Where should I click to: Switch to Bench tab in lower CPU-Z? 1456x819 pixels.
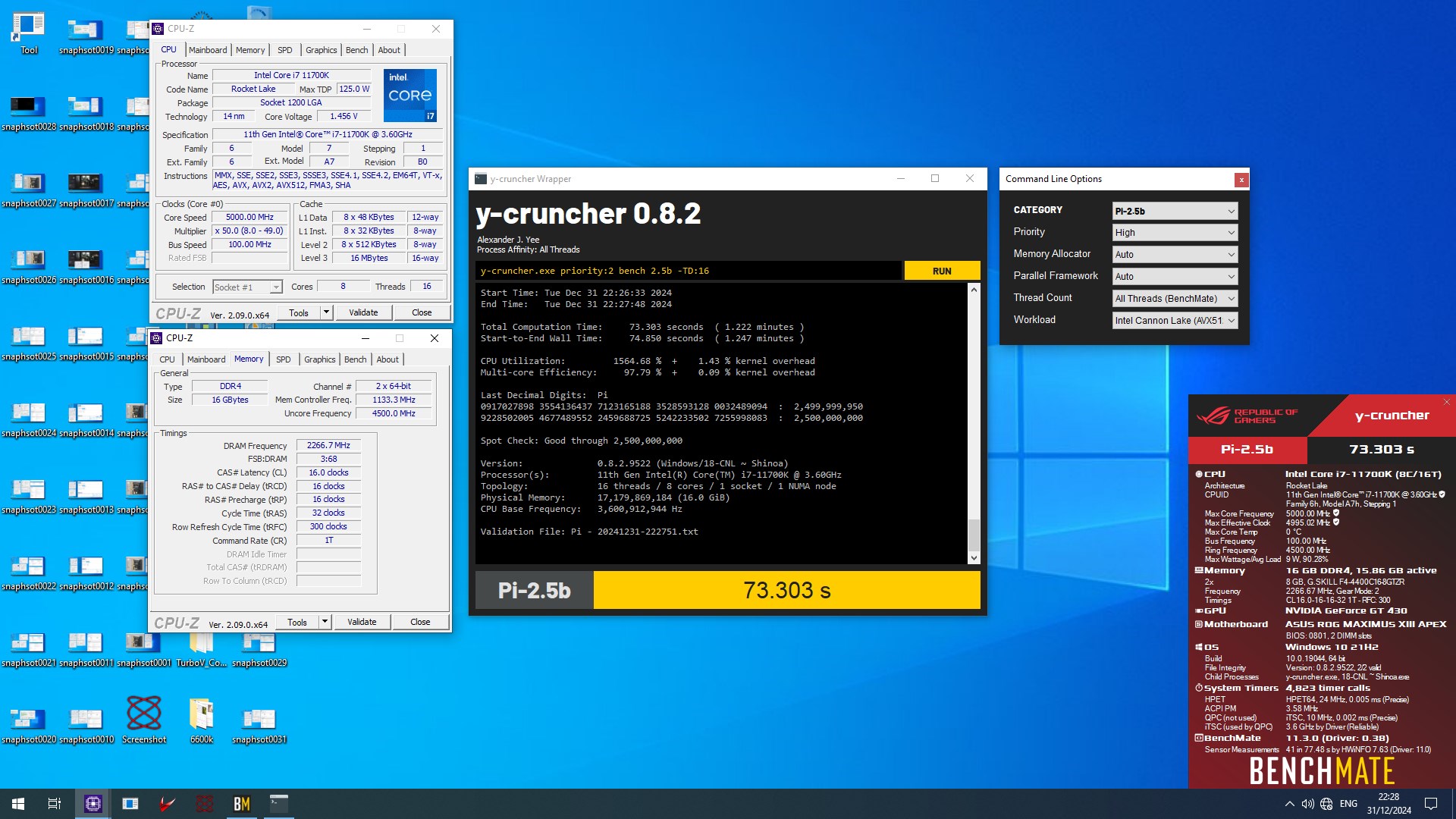tap(356, 359)
